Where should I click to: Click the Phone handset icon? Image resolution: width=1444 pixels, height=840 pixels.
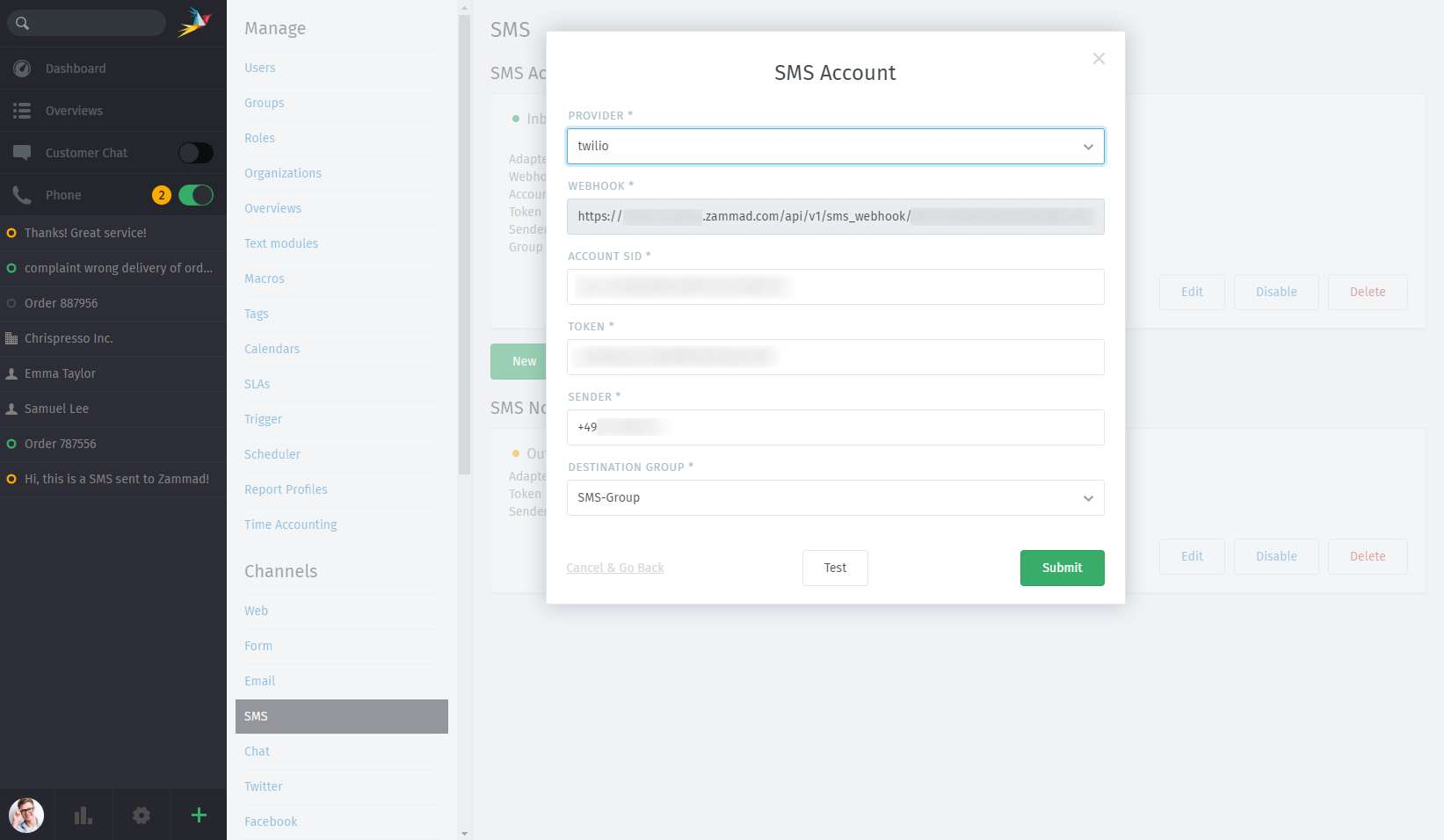22,195
